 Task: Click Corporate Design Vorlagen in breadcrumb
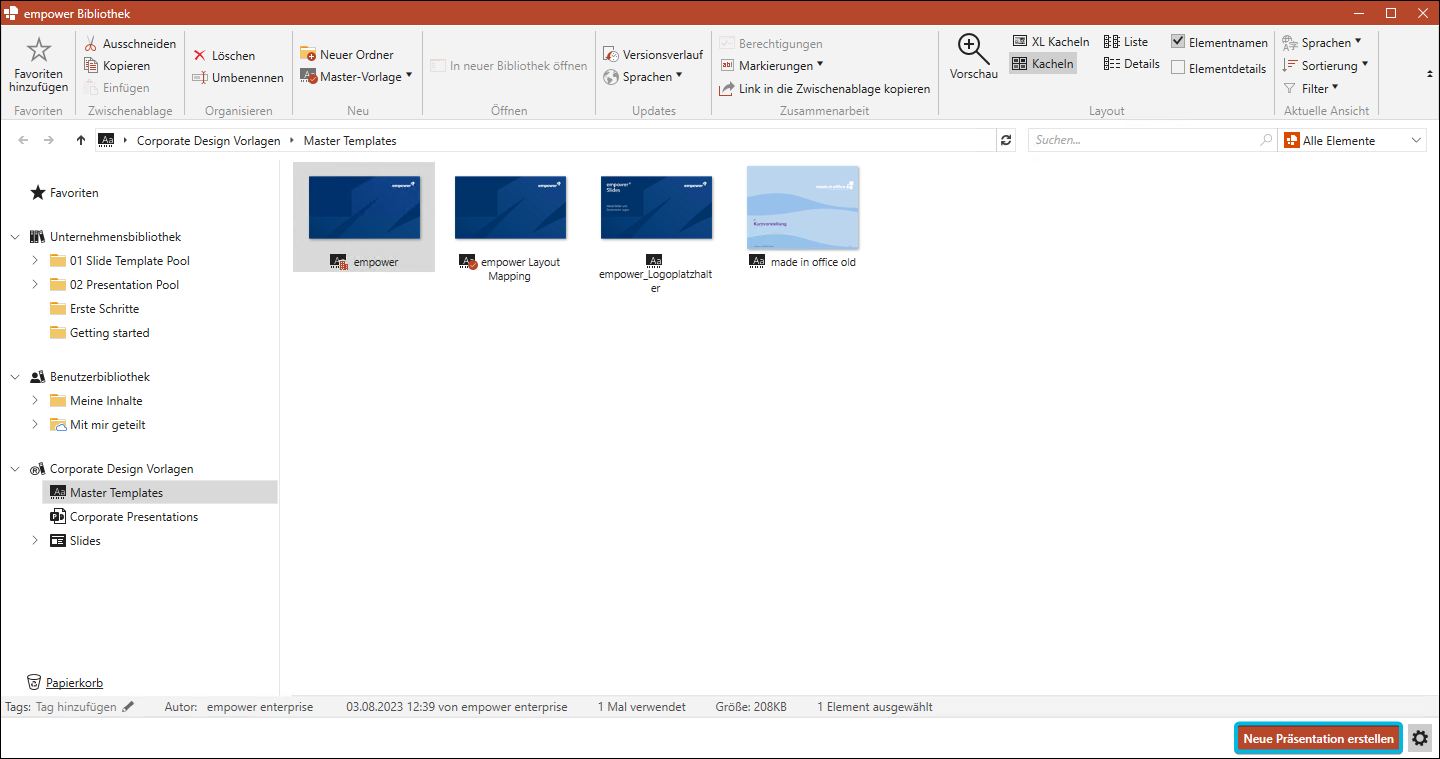(209, 141)
